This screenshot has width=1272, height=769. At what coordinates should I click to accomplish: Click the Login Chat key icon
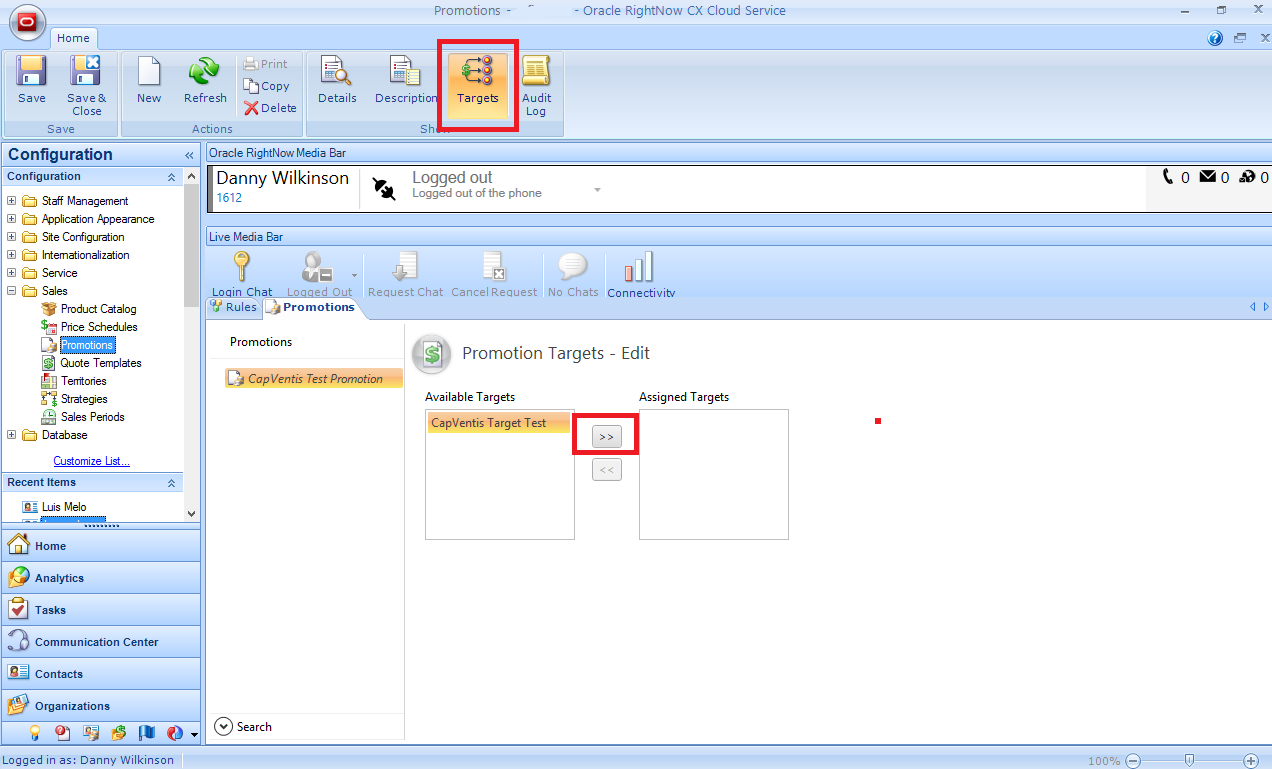click(241, 268)
